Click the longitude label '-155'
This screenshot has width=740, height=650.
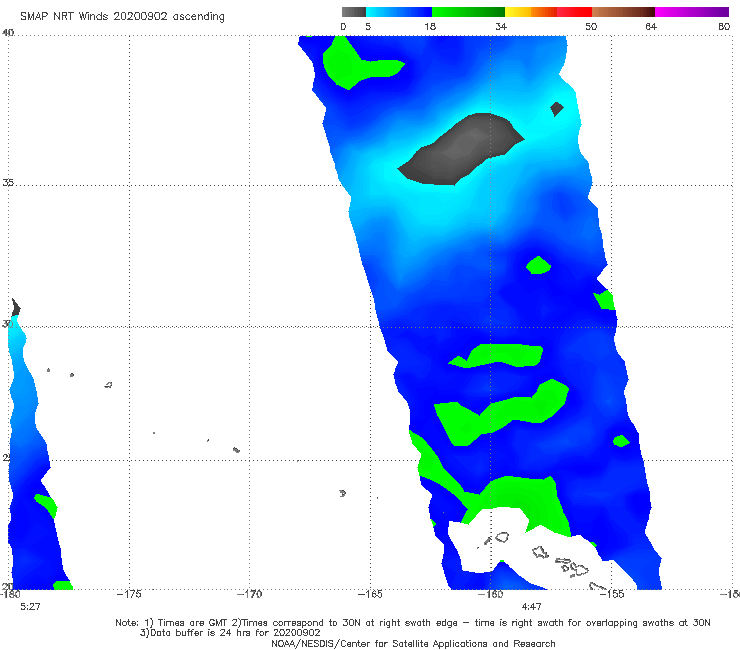[x=612, y=594]
